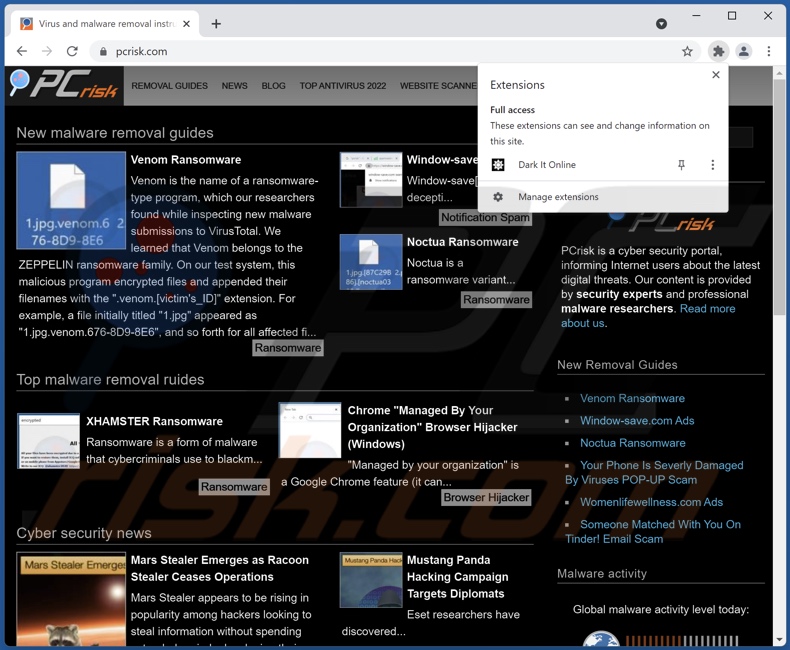Open the REMOVAL GUIDES menu item
The image size is (790, 650).
(x=169, y=86)
